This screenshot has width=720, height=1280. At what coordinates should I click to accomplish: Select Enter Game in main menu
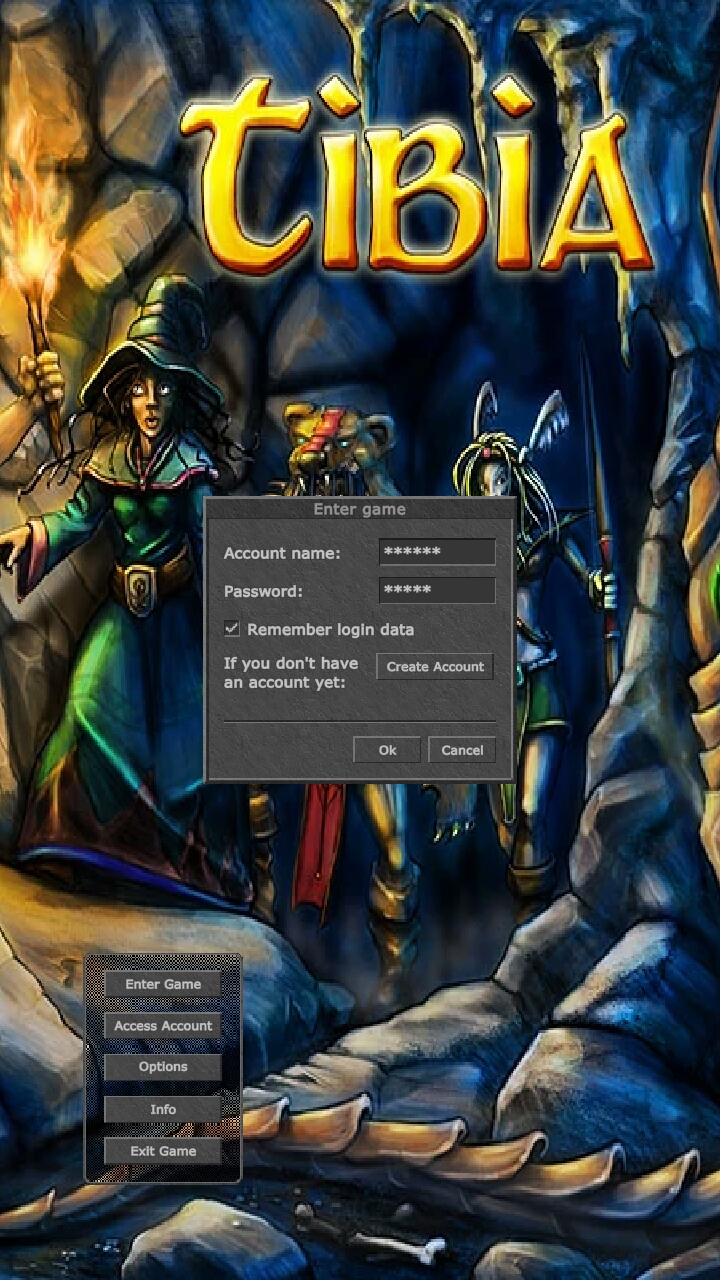click(163, 984)
